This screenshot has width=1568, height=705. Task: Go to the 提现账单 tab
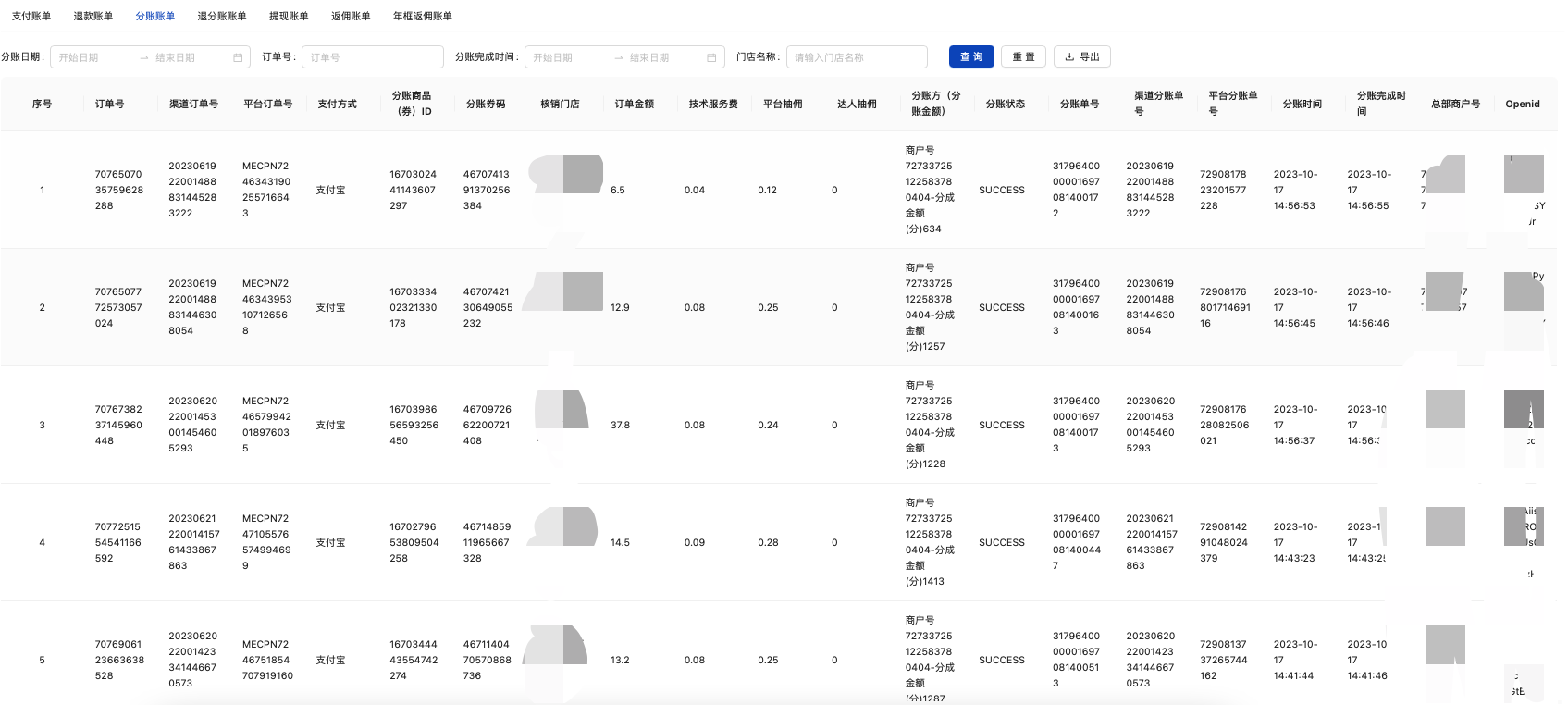(289, 16)
